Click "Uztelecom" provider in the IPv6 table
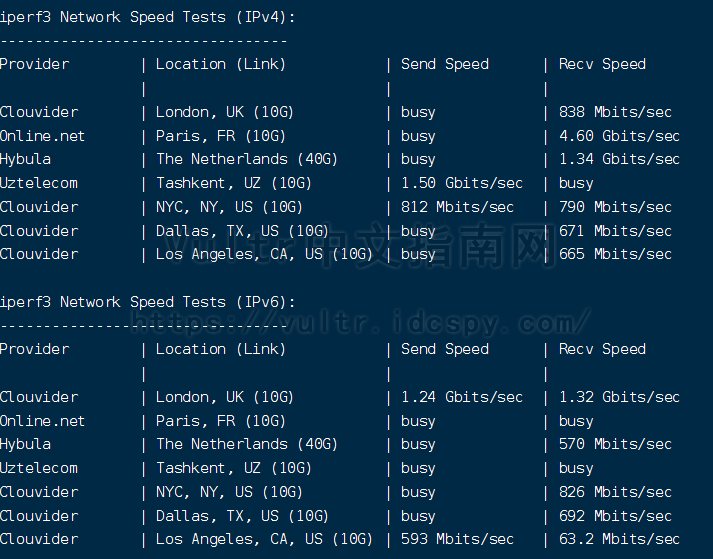 pos(39,468)
